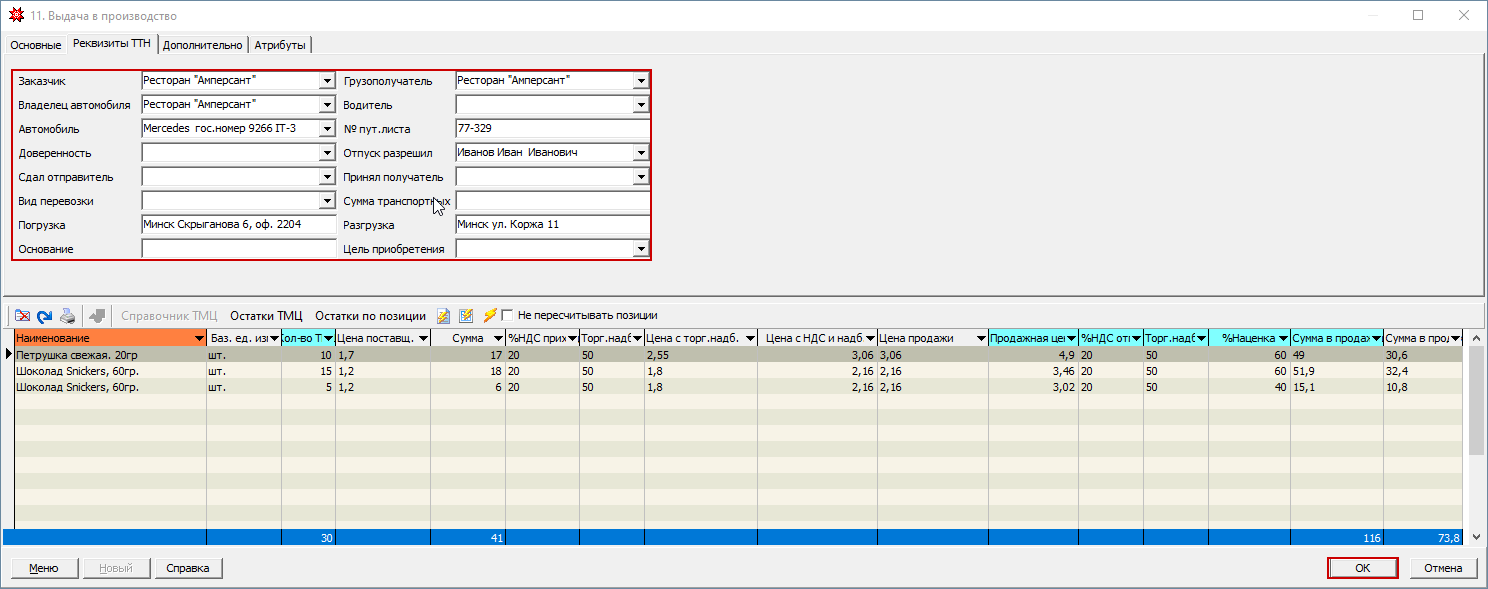The width and height of the screenshot is (1488, 589).
Task: Click the blue refresh arrow icon
Action: 44,316
